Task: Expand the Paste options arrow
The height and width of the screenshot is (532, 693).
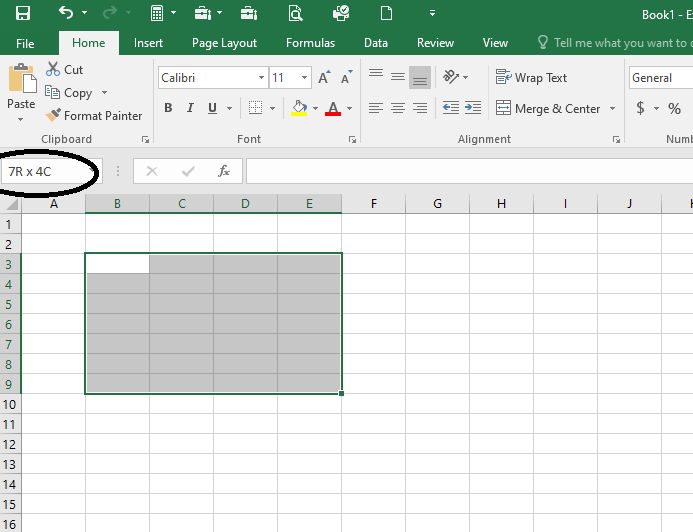Action: (x=20, y=119)
